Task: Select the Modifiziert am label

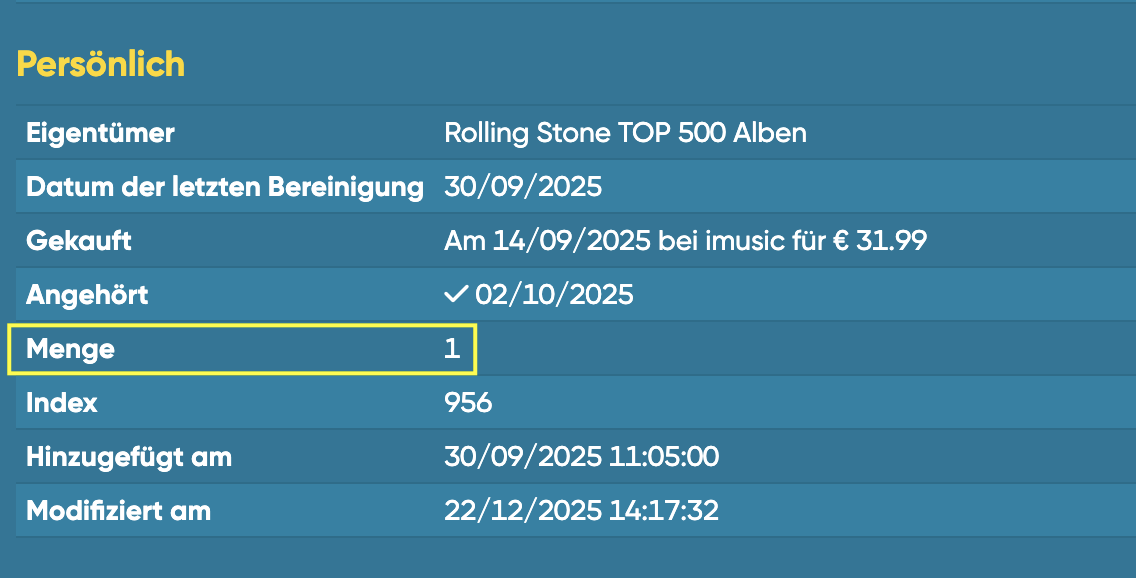Action: [118, 511]
